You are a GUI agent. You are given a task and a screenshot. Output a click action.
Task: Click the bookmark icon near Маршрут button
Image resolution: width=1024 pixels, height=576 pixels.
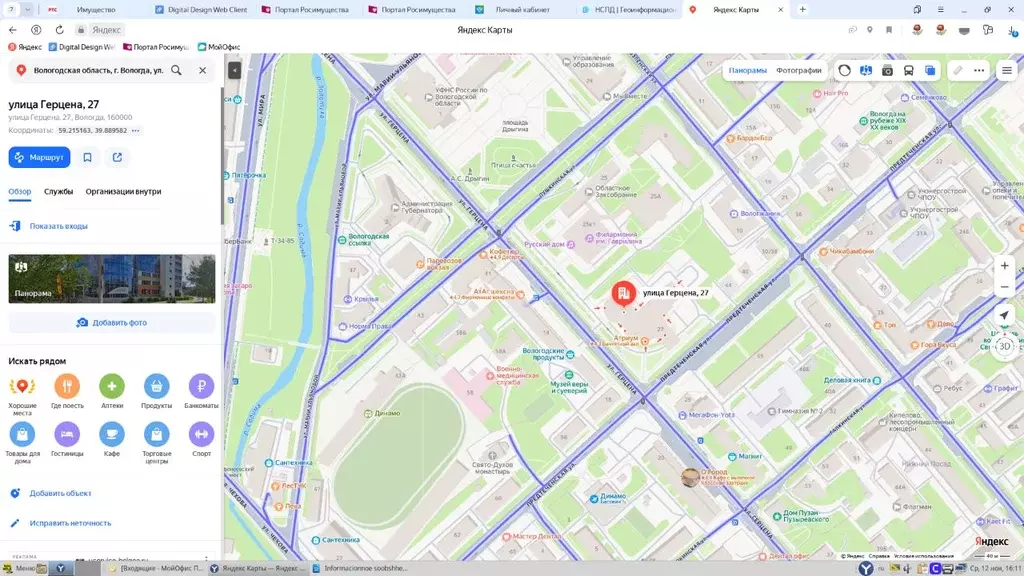(87, 157)
